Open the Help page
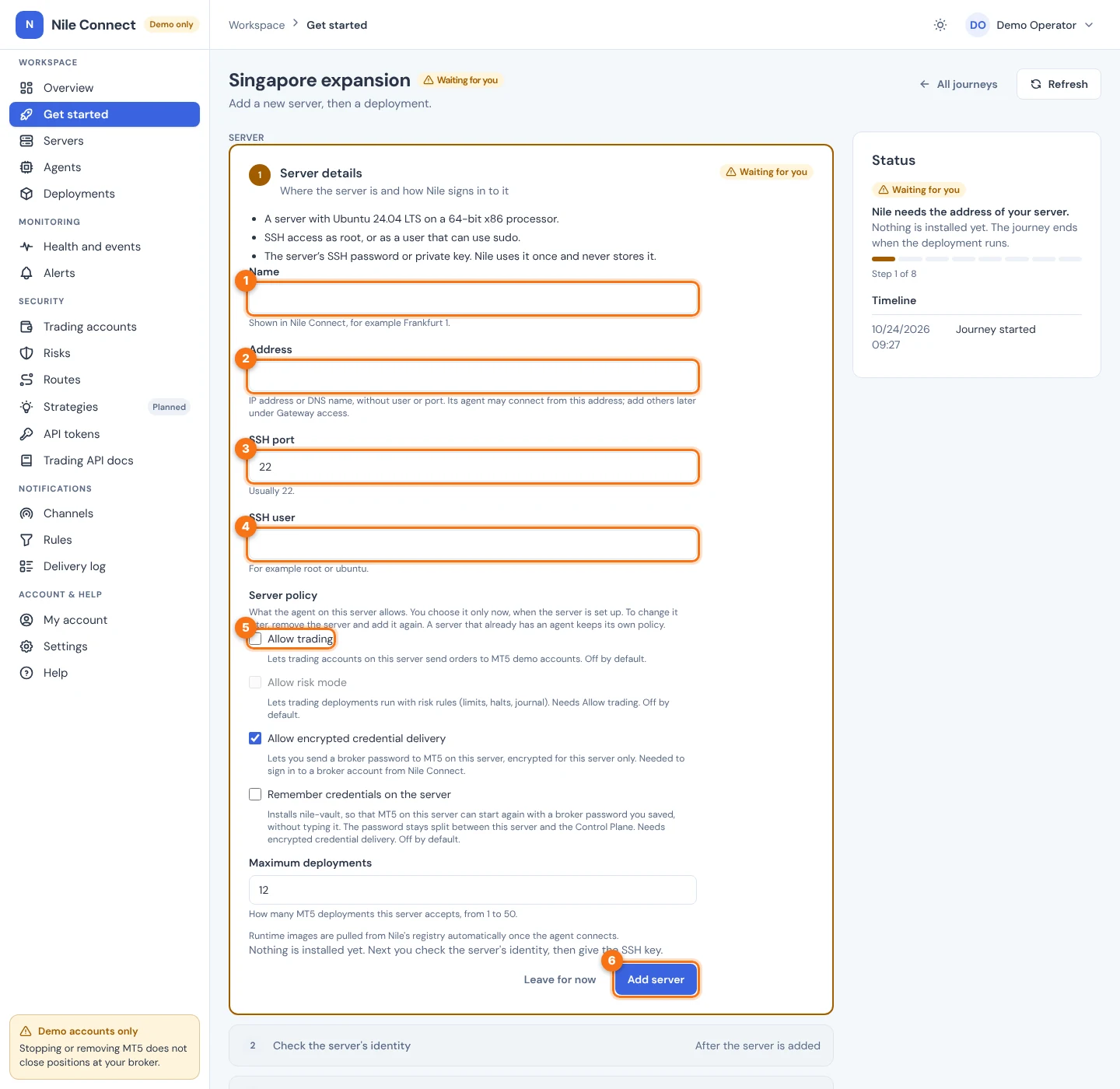 (104, 673)
